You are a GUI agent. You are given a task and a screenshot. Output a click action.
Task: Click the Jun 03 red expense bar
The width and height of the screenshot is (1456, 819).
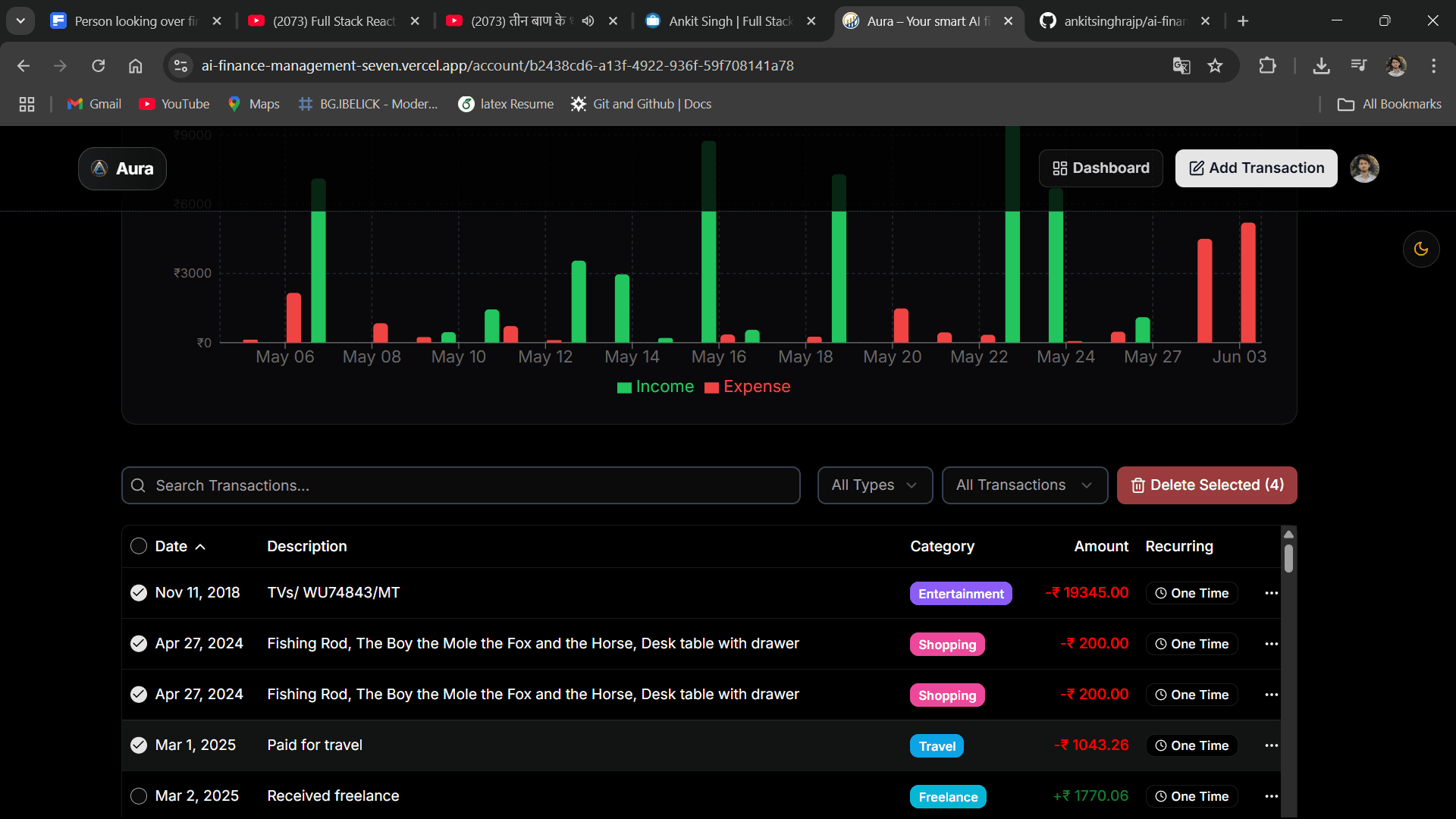click(x=1247, y=282)
